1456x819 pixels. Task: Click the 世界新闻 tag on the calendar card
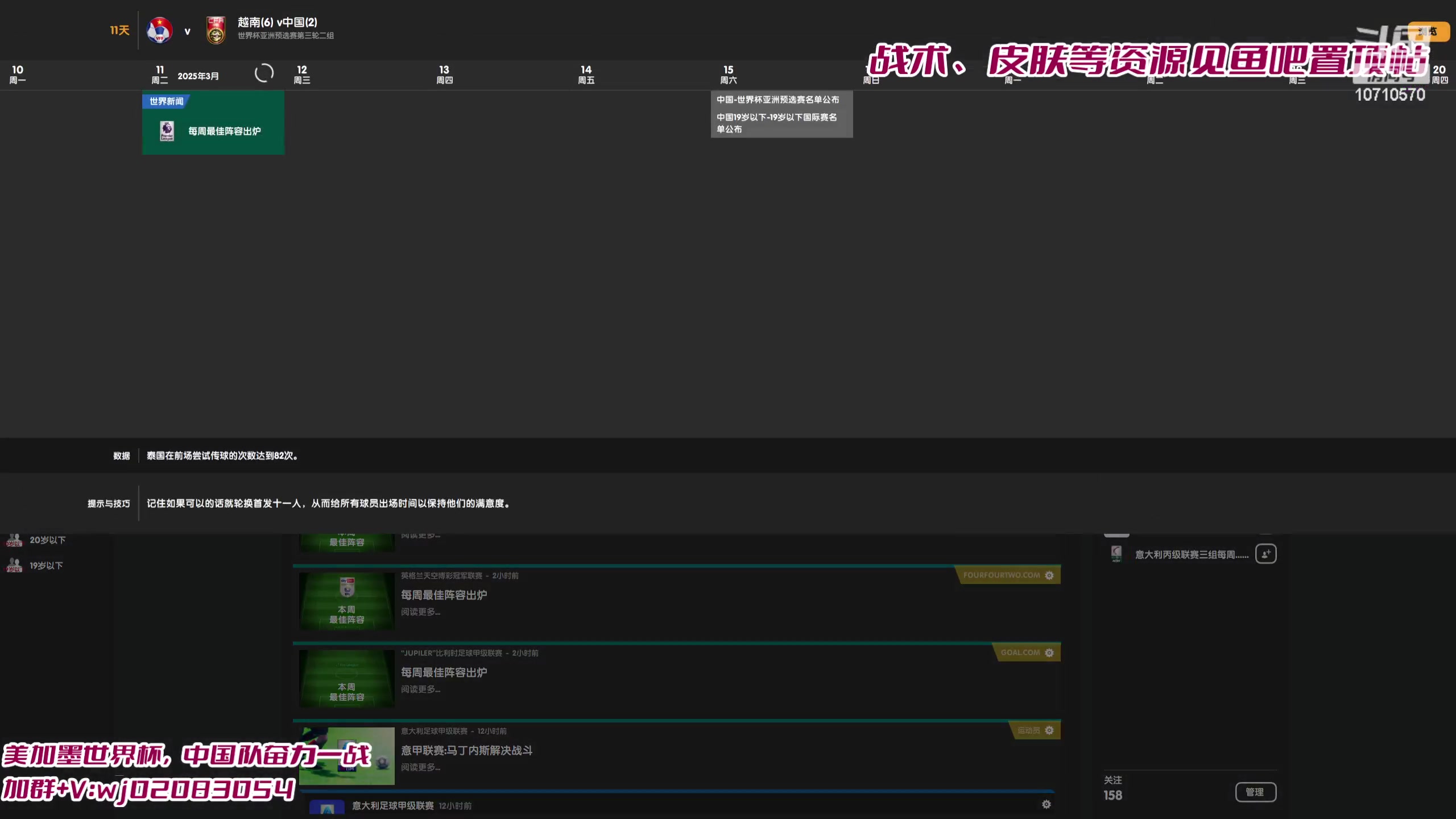tap(166, 101)
